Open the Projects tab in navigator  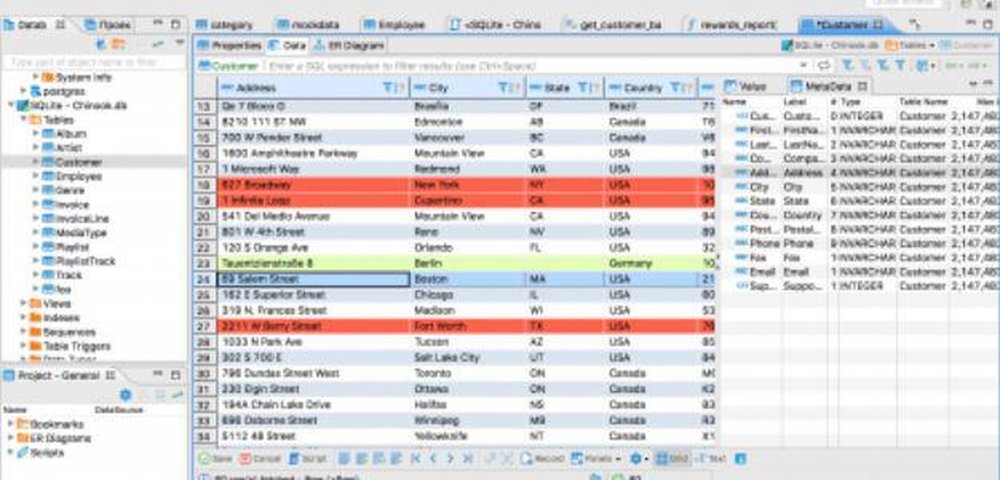coord(108,25)
